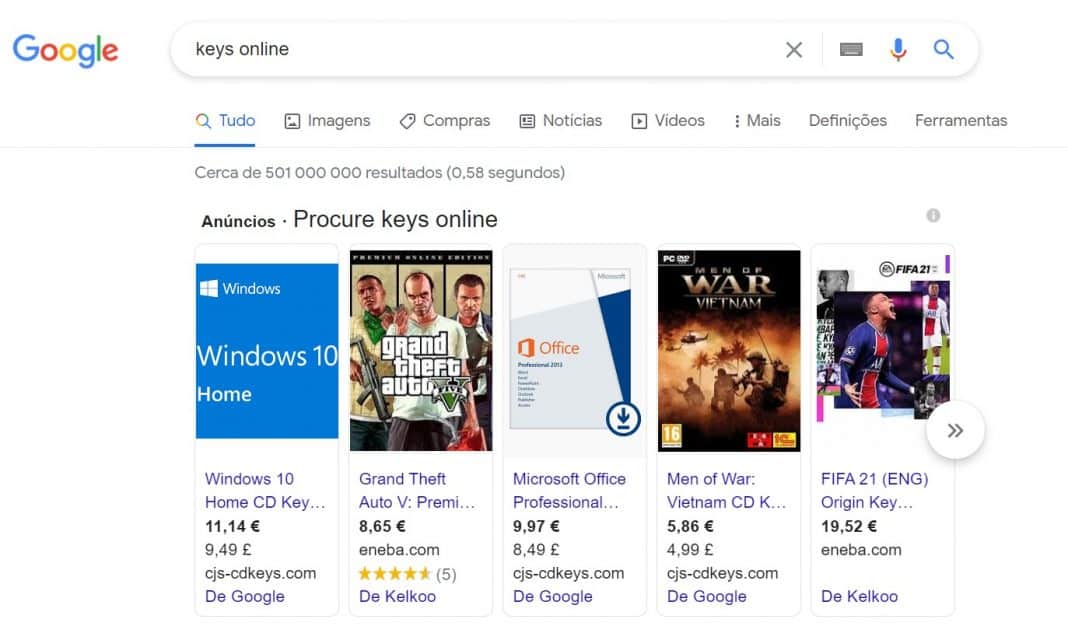Clear the search box with the X icon
This screenshot has height=633, width=1068.
coord(794,50)
